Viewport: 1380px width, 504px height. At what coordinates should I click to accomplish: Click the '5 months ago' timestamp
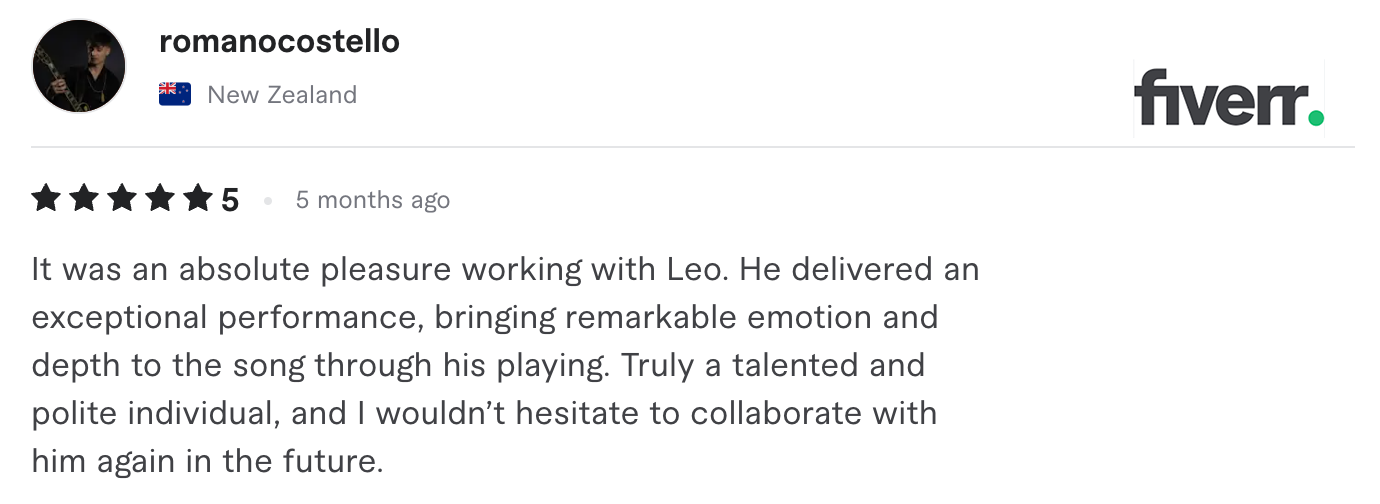point(373,200)
